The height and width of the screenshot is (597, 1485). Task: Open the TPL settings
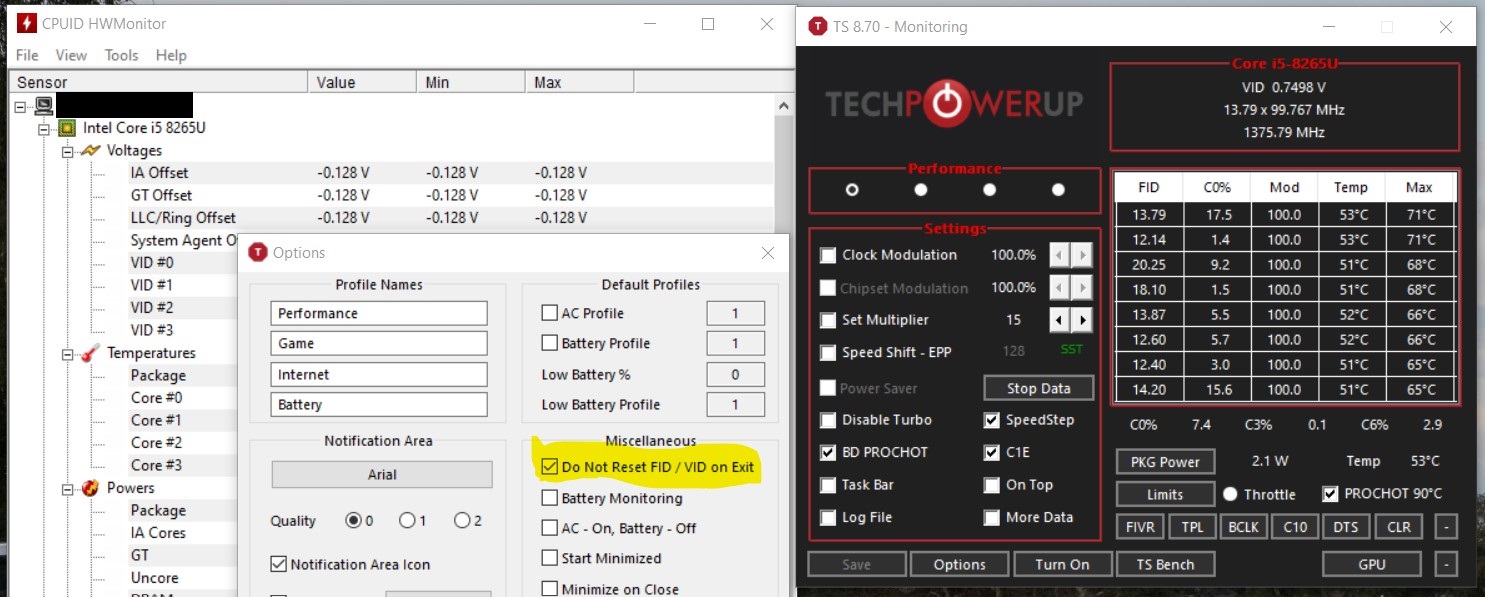coord(1192,527)
